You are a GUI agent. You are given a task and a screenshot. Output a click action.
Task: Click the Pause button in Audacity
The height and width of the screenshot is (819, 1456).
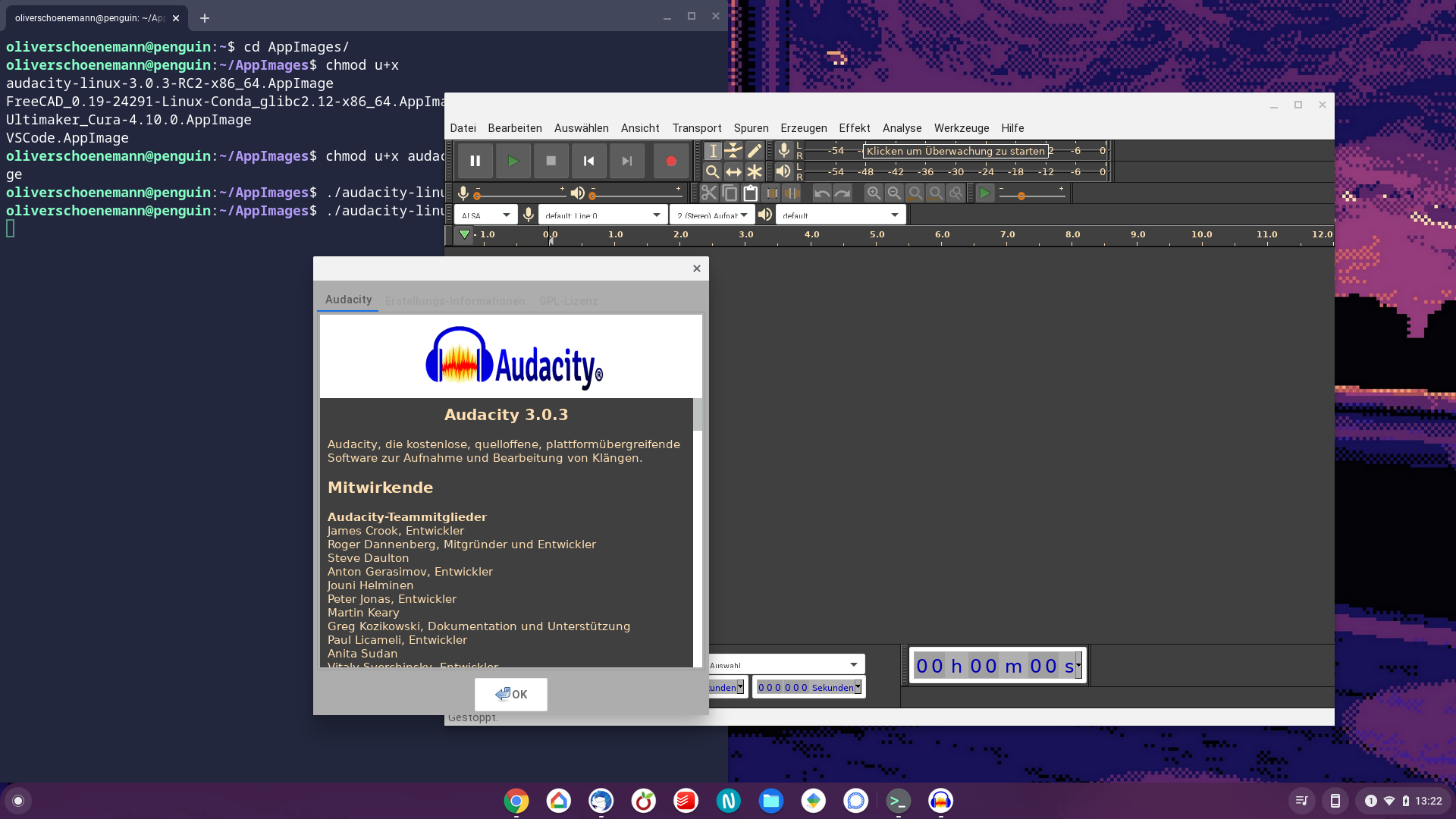[475, 161]
